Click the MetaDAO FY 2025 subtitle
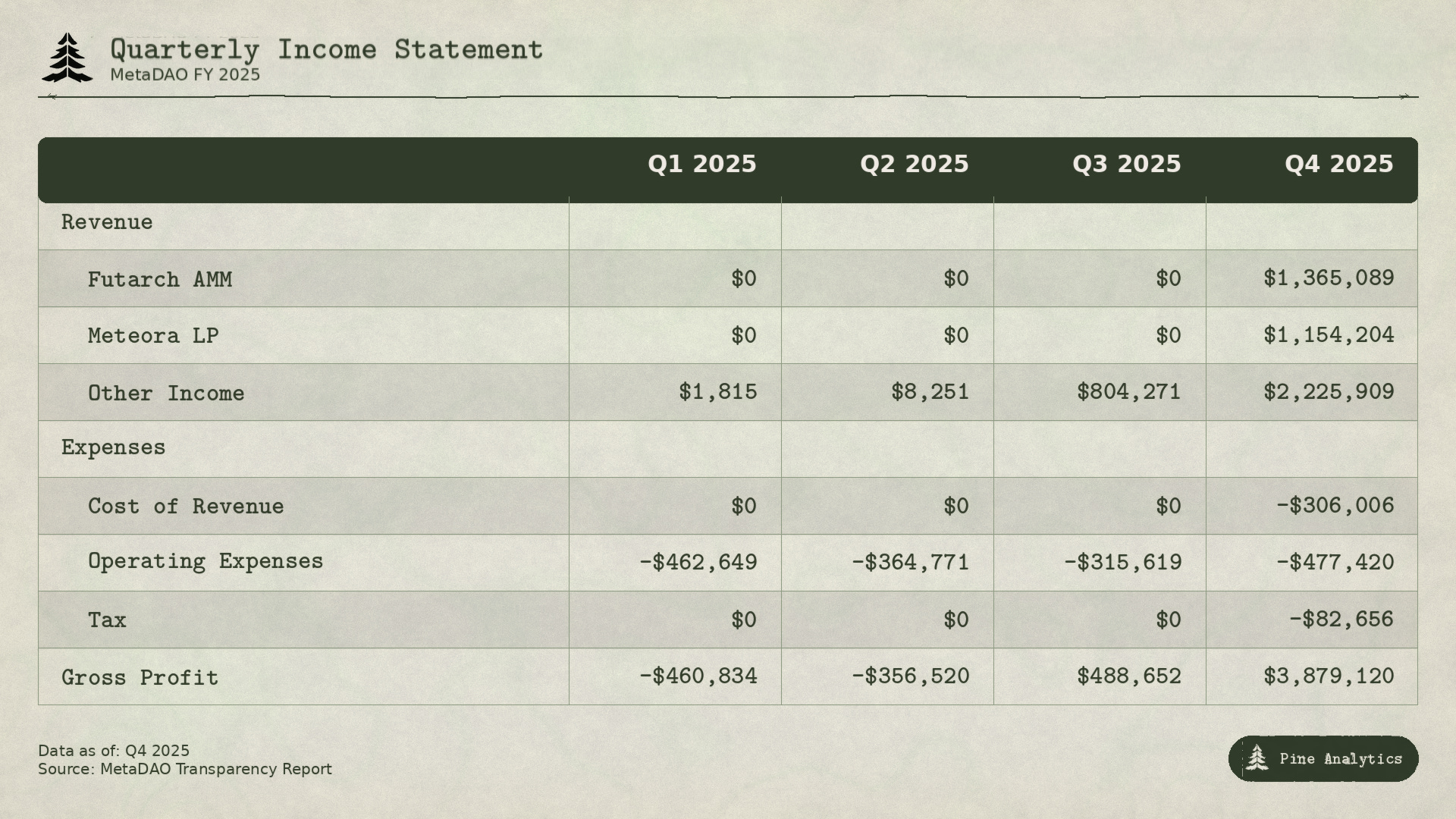The width and height of the screenshot is (1456, 819). pos(185,75)
